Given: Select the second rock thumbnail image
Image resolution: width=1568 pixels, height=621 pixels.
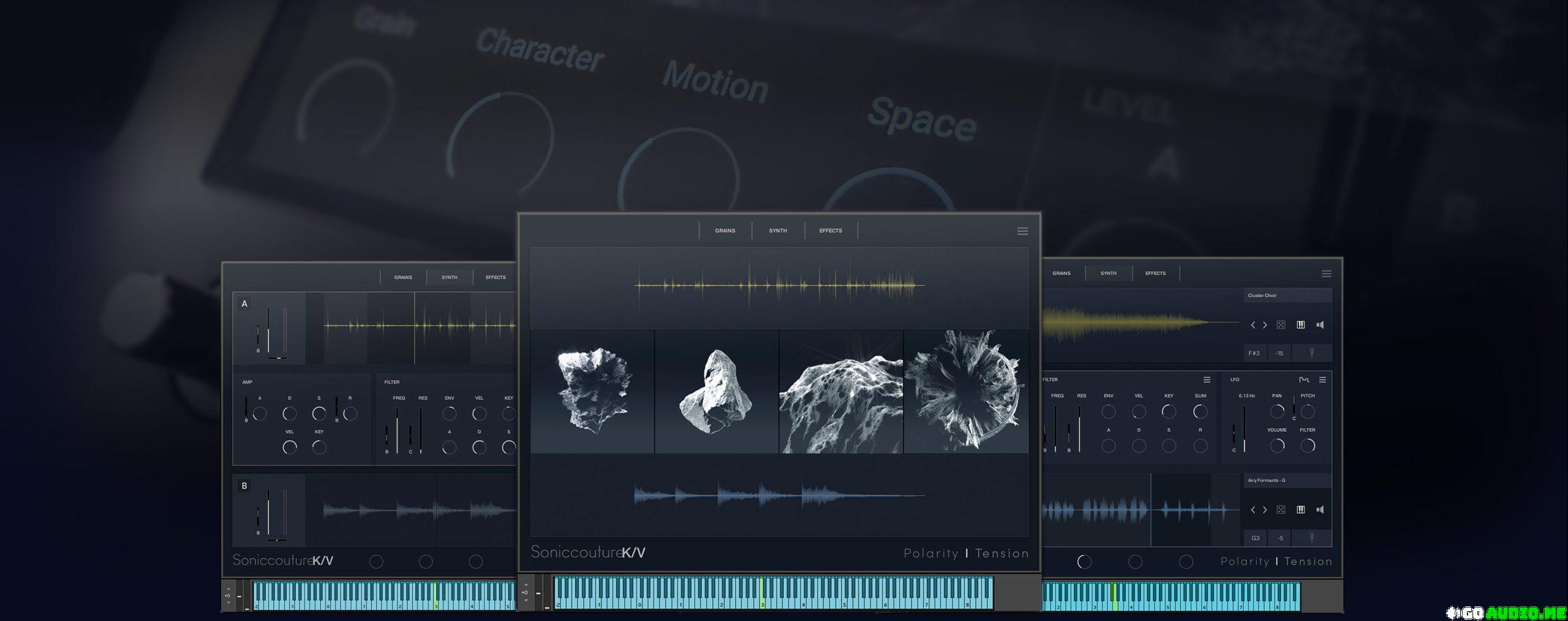Looking at the screenshot, I should pos(716,392).
